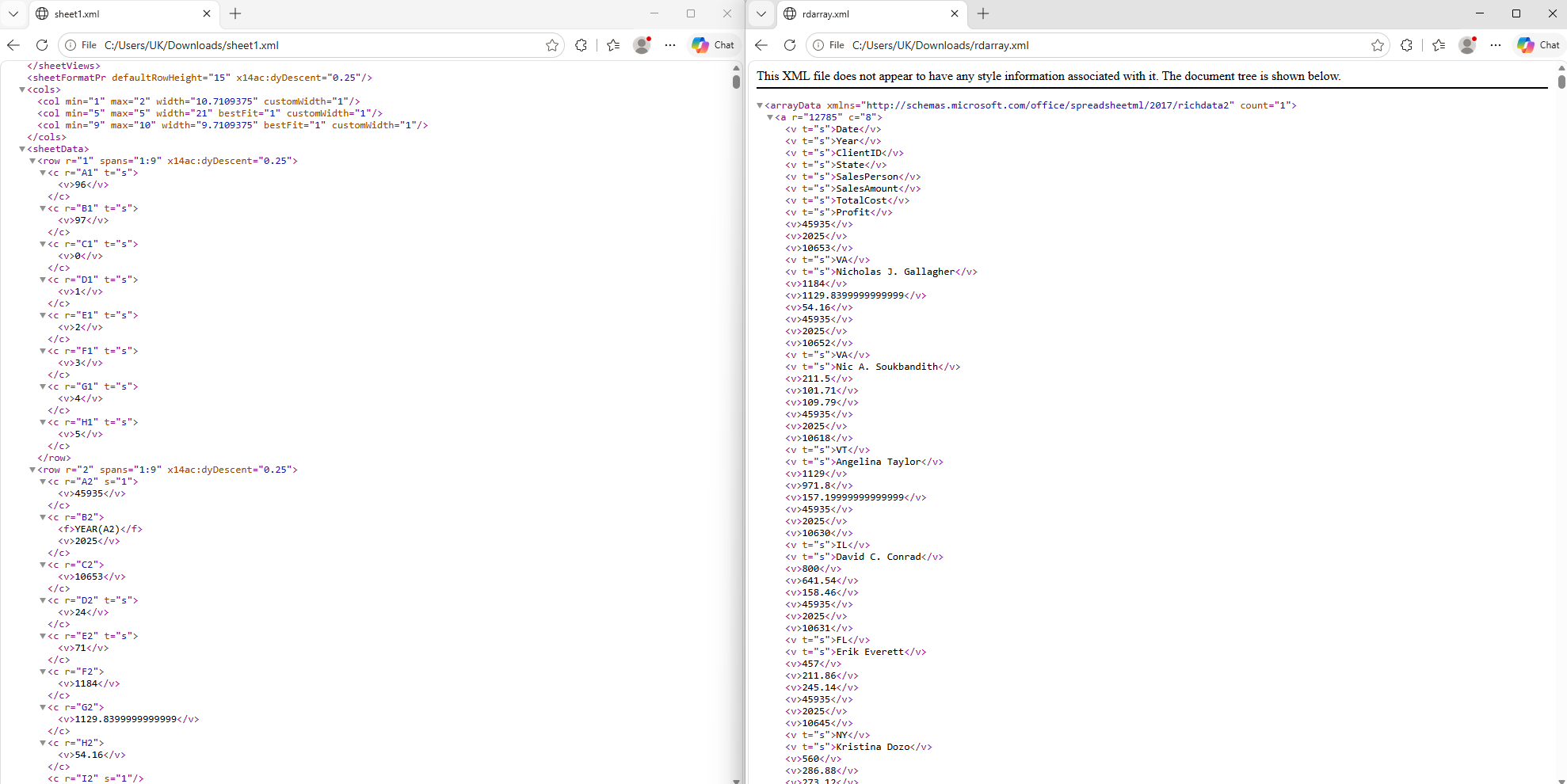1567x784 pixels.
Task: Open a new tab in rdarray.xml window
Action: [983, 13]
